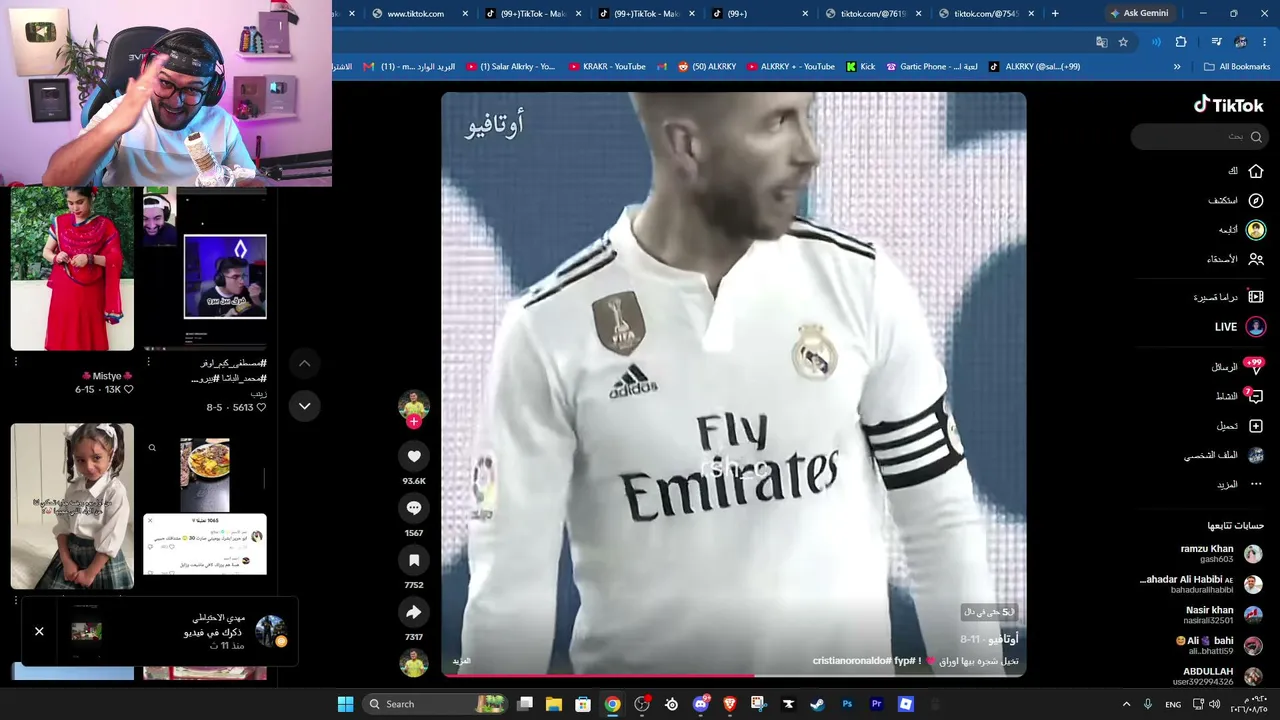Open the media control icon in Chrome toolbar
Image resolution: width=1280 pixels, height=720 pixels.
coord(1216,42)
